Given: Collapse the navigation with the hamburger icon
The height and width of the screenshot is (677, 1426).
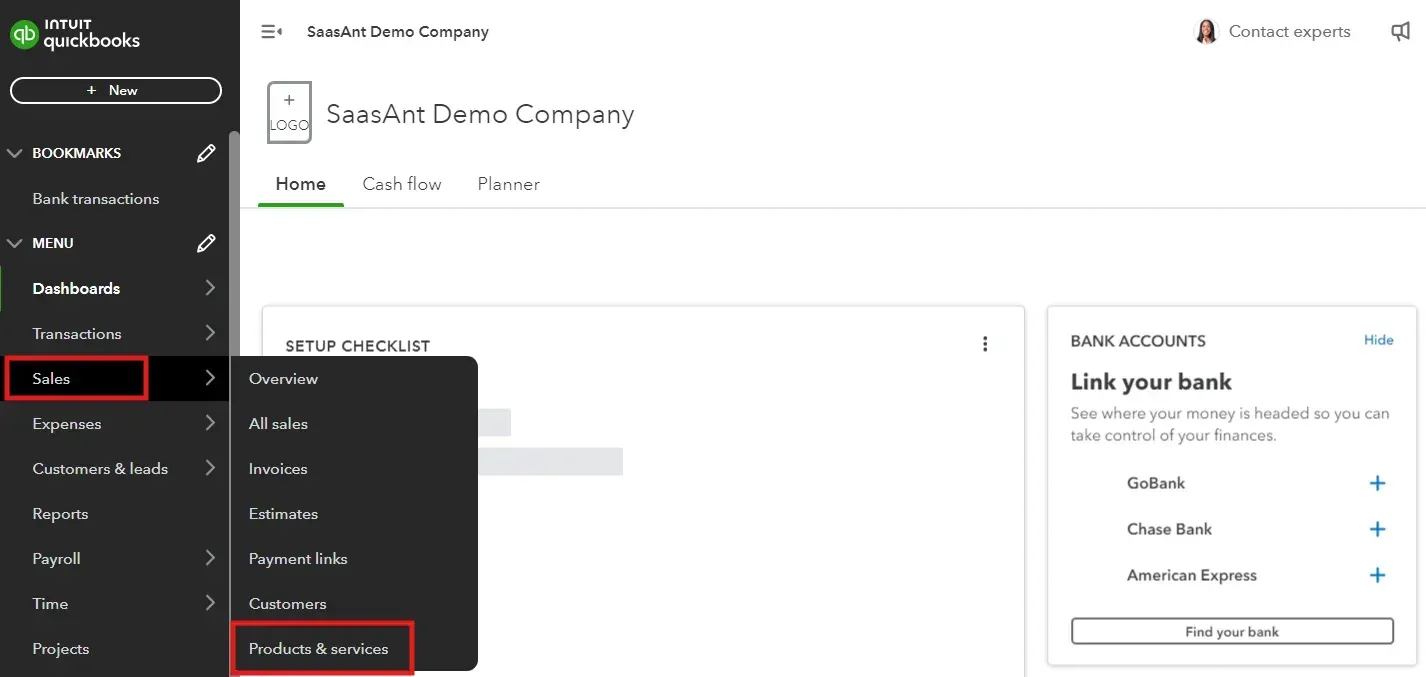Looking at the screenshot, I should (x=271, y=31).
